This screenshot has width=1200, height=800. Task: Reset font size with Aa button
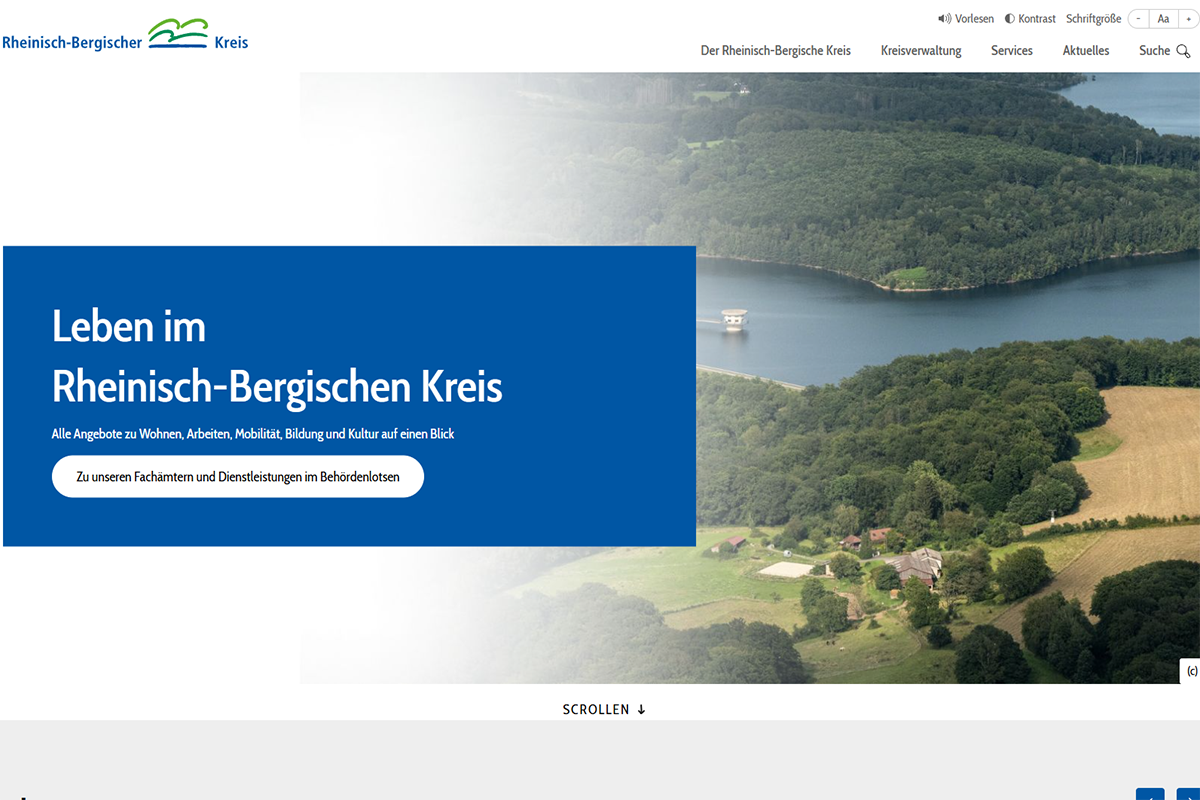coord(1163,19)
